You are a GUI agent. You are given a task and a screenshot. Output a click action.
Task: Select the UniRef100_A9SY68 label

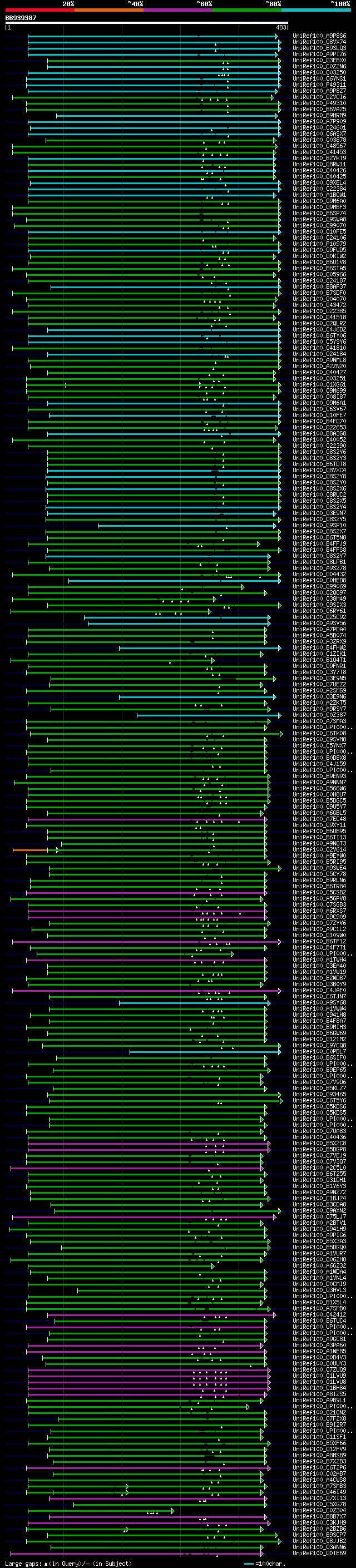(x=319, y=1003)
